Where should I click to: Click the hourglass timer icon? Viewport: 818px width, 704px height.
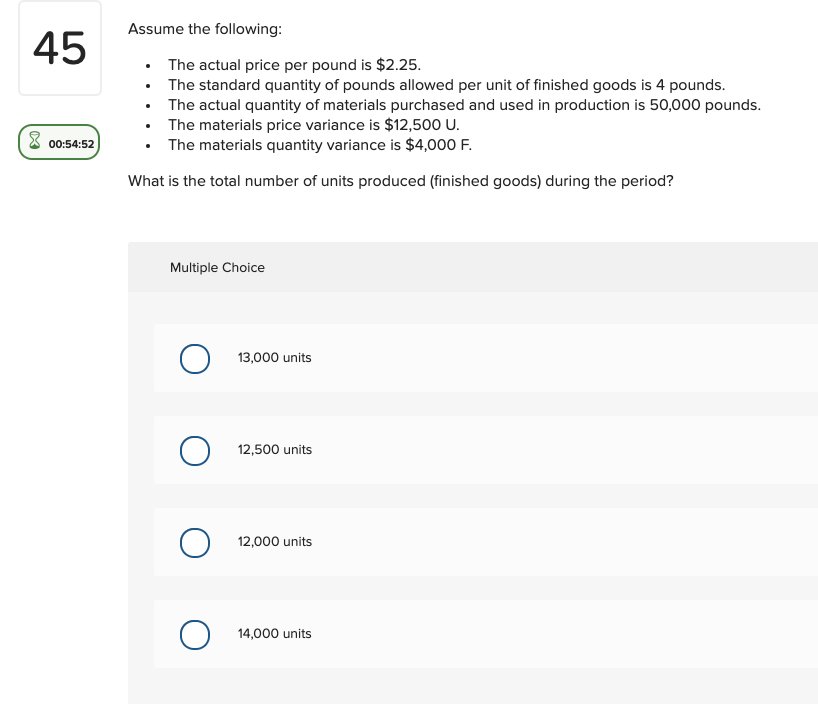(x=36, y=141)
